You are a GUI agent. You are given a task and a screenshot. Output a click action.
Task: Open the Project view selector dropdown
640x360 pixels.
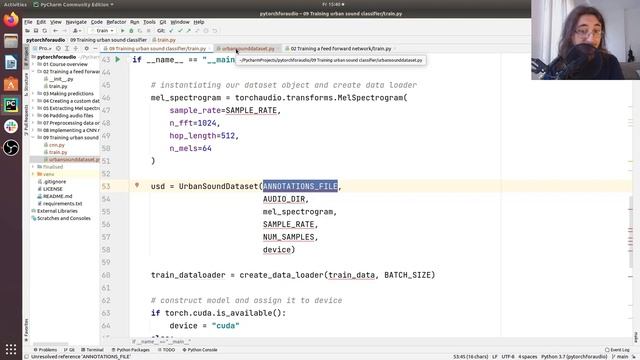point(45,48)
